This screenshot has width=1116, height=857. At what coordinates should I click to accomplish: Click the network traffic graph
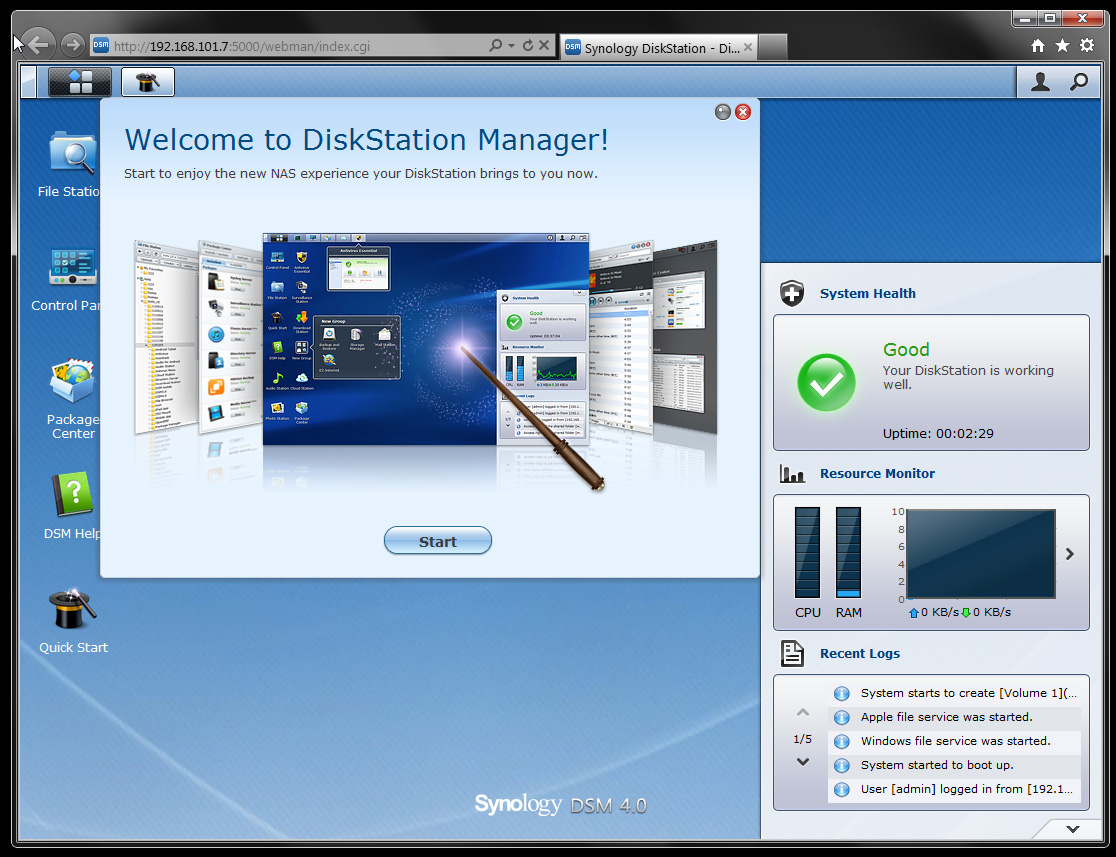[x=981, y=554]
